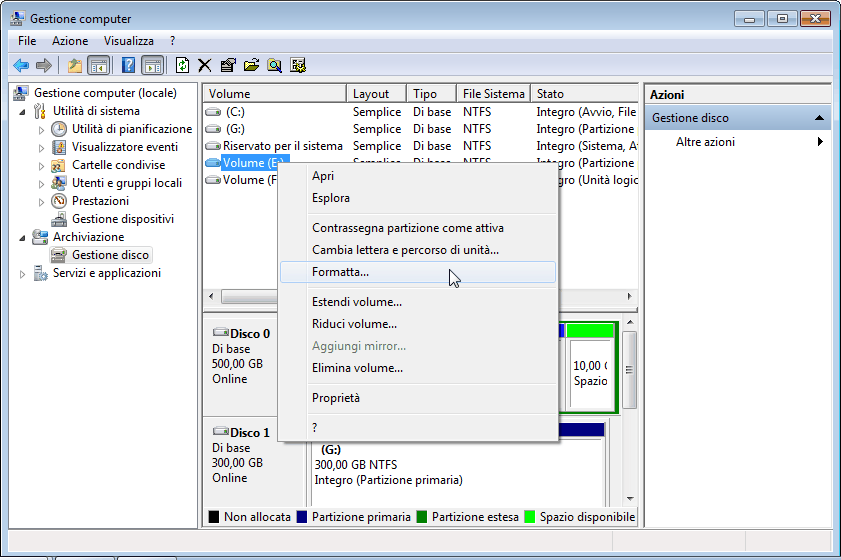This screenshot has height=560, width=841.
Task: Select Gestione disco in the tree
Action: click(x=110, y=255)
